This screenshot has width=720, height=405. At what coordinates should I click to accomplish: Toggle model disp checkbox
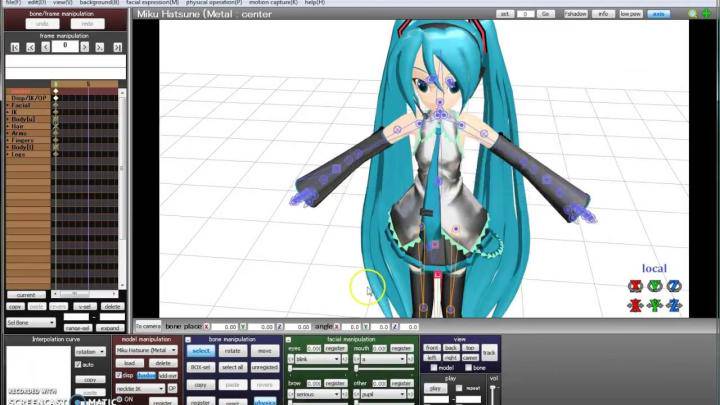pyautogui.click(x=119, y=375)
